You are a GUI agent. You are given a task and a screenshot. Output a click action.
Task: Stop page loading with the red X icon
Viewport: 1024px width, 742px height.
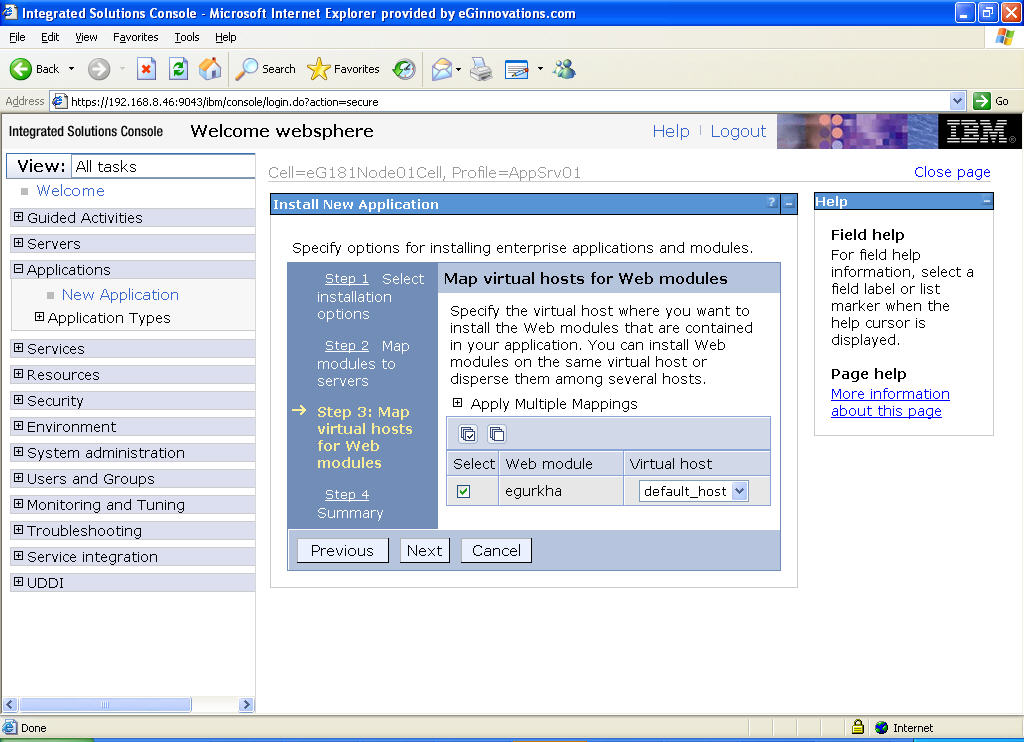(146, 69)
